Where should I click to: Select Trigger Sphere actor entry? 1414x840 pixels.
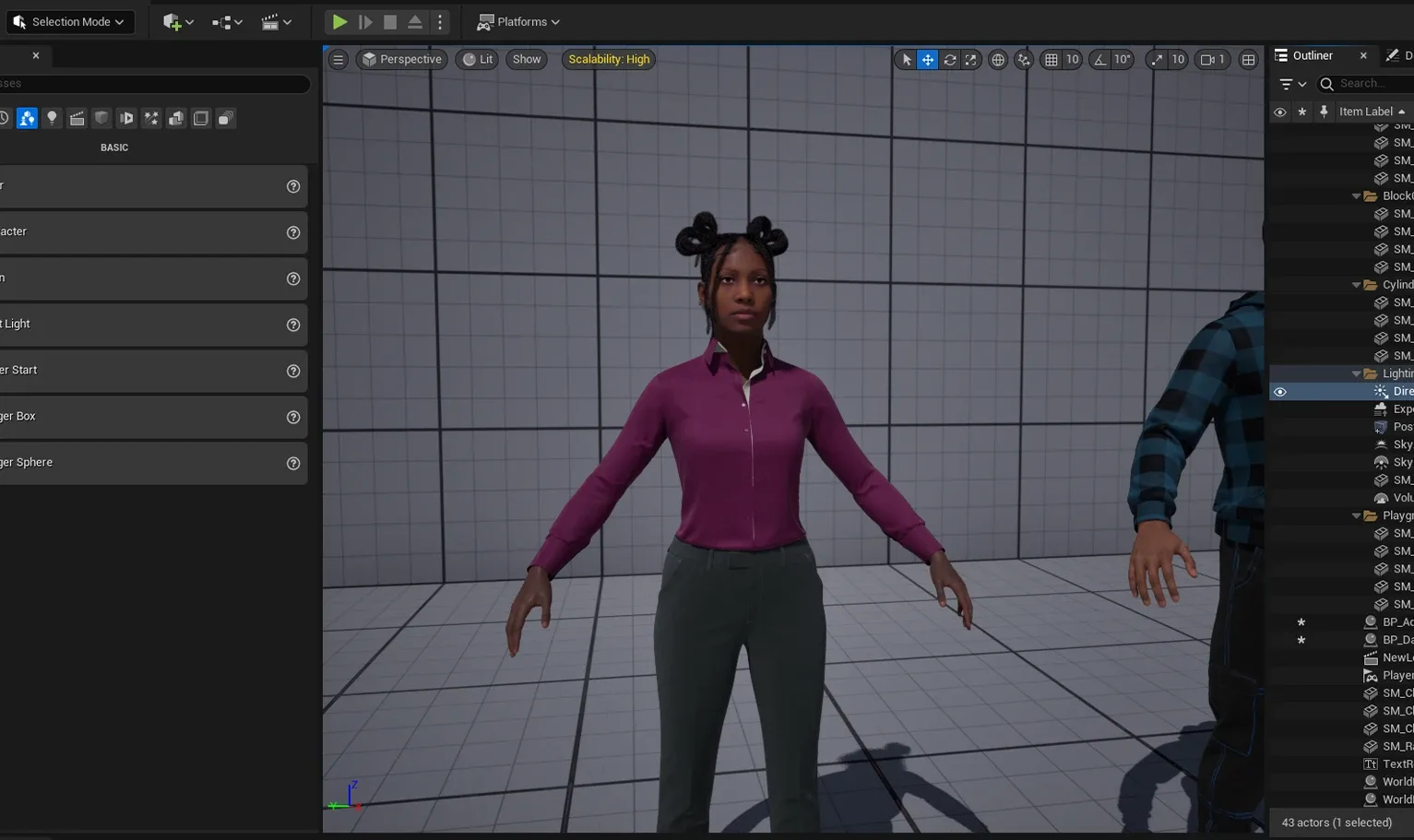153,463
